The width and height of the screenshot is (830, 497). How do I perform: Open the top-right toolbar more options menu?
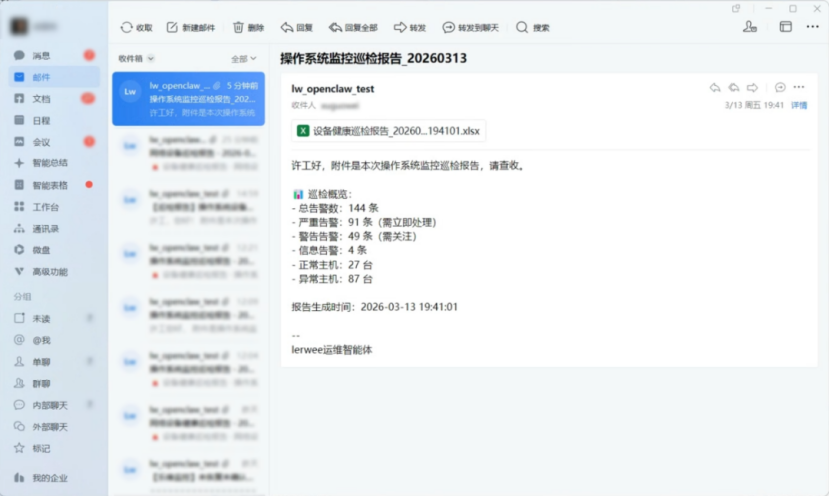[813, 27]
